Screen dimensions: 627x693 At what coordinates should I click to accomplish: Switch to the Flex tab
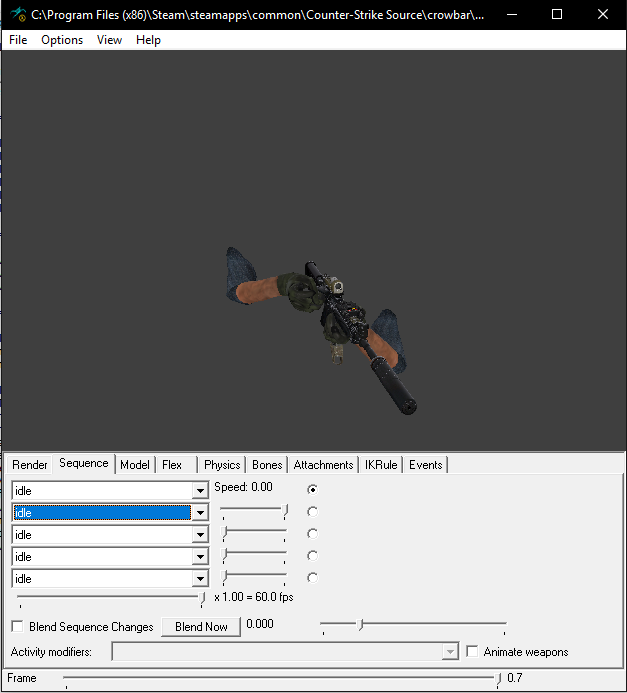click(x=172, y=465)
